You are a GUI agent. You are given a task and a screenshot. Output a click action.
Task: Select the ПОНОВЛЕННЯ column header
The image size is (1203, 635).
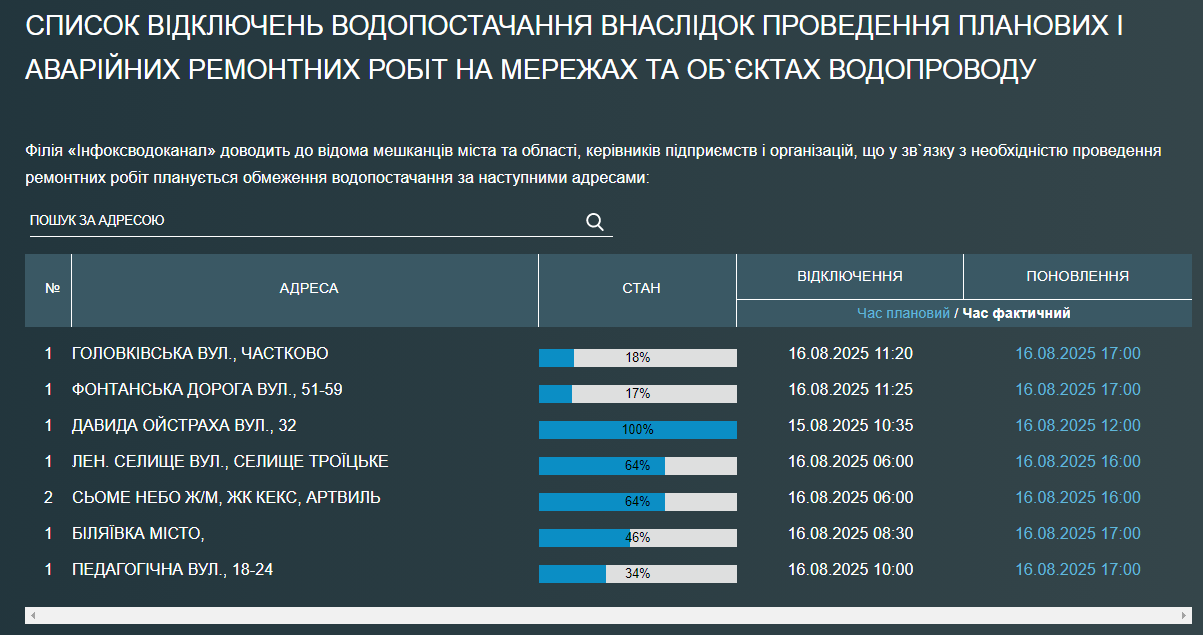[1077, 276]
